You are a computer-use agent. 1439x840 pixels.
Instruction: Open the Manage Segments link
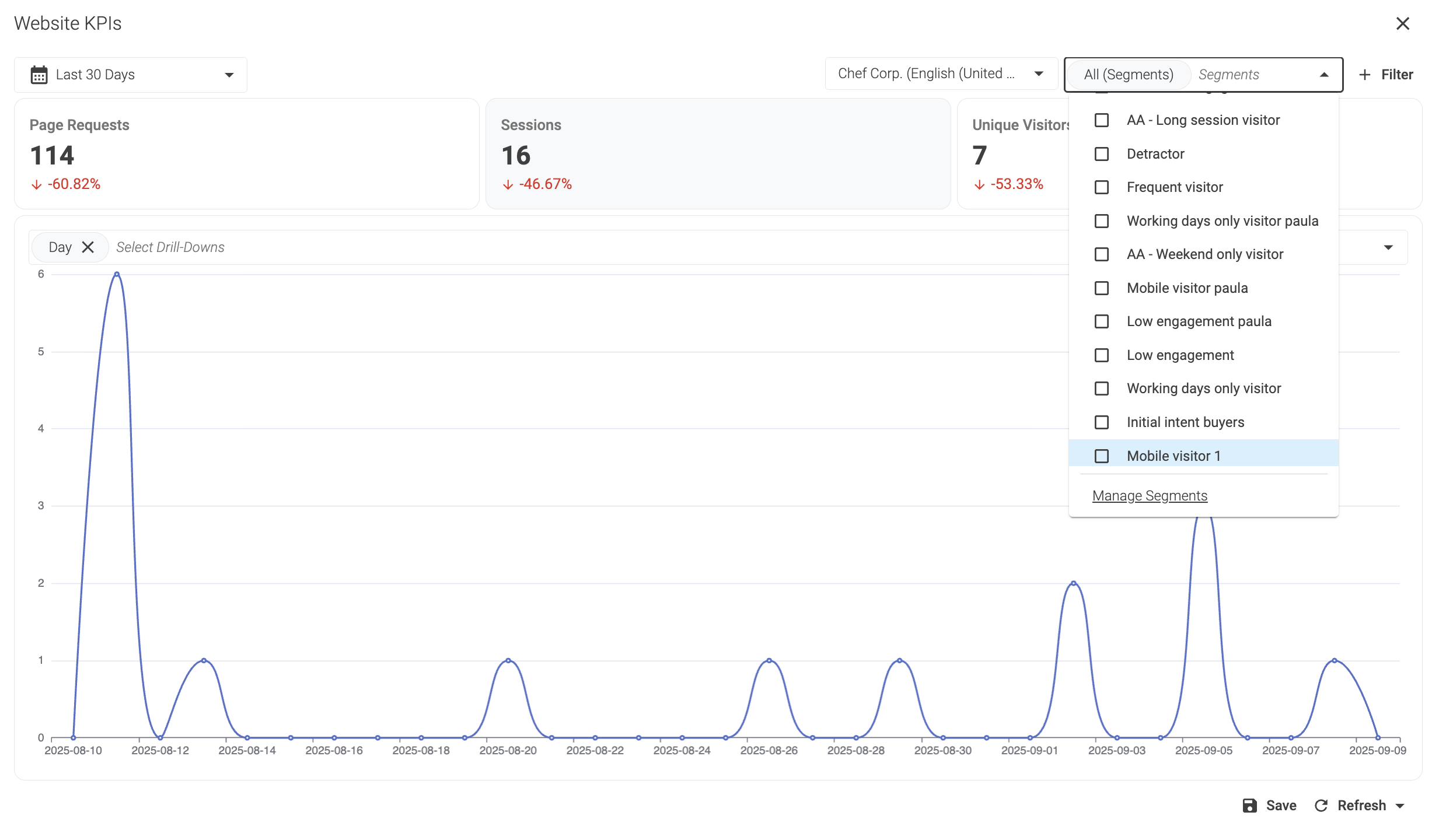1150,496
